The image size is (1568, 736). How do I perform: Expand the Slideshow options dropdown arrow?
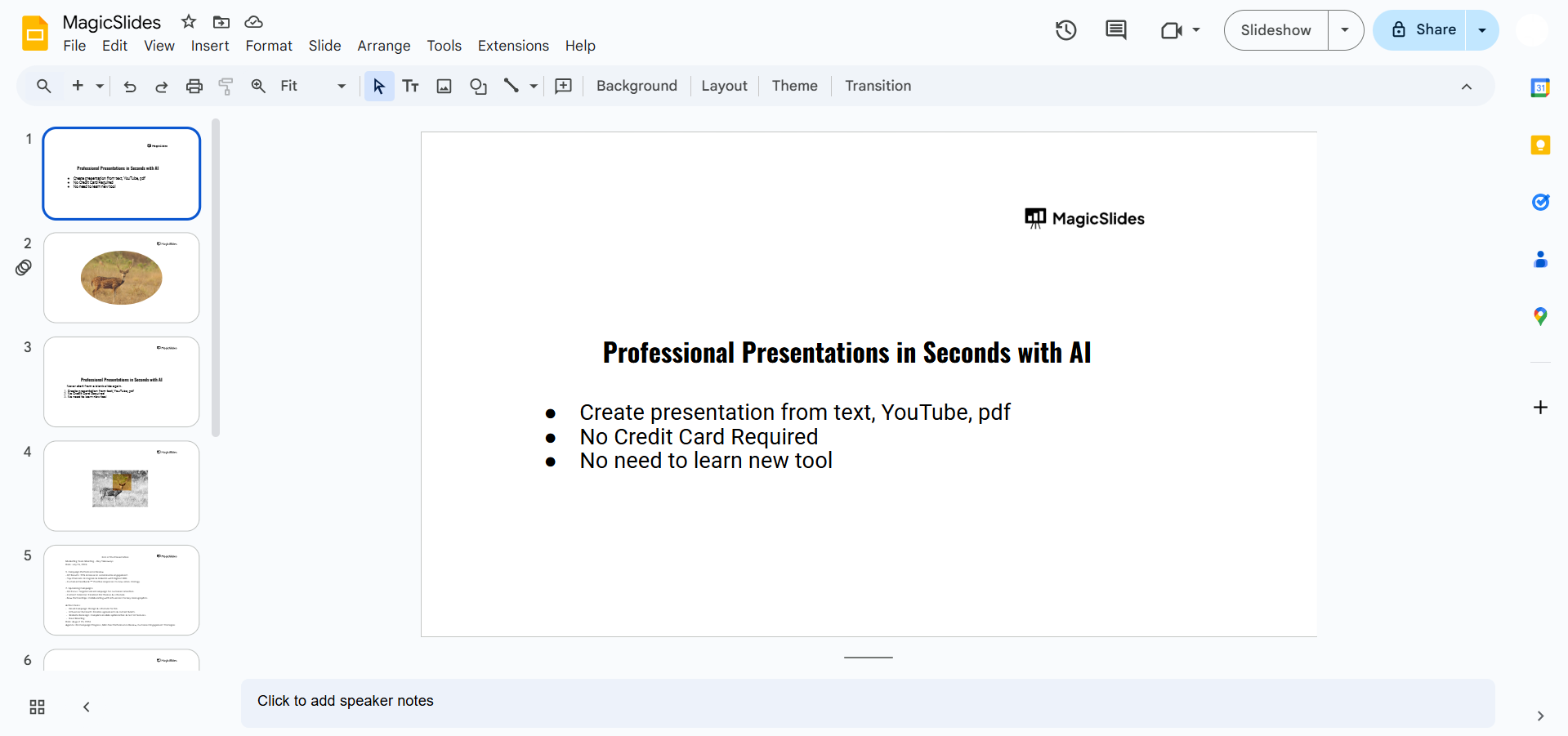coord(1345,30)
